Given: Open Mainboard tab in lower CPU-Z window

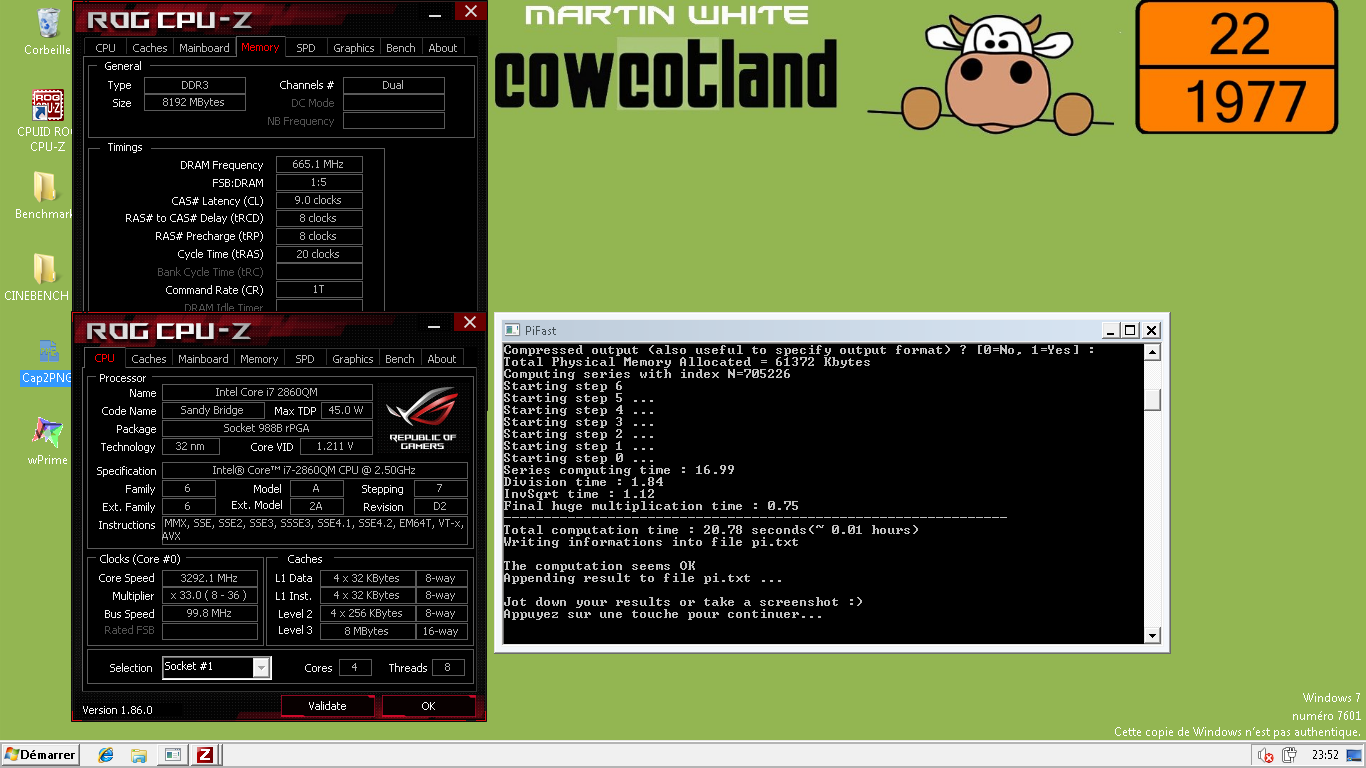Looking at the screenshot, I should pos(203,358).
